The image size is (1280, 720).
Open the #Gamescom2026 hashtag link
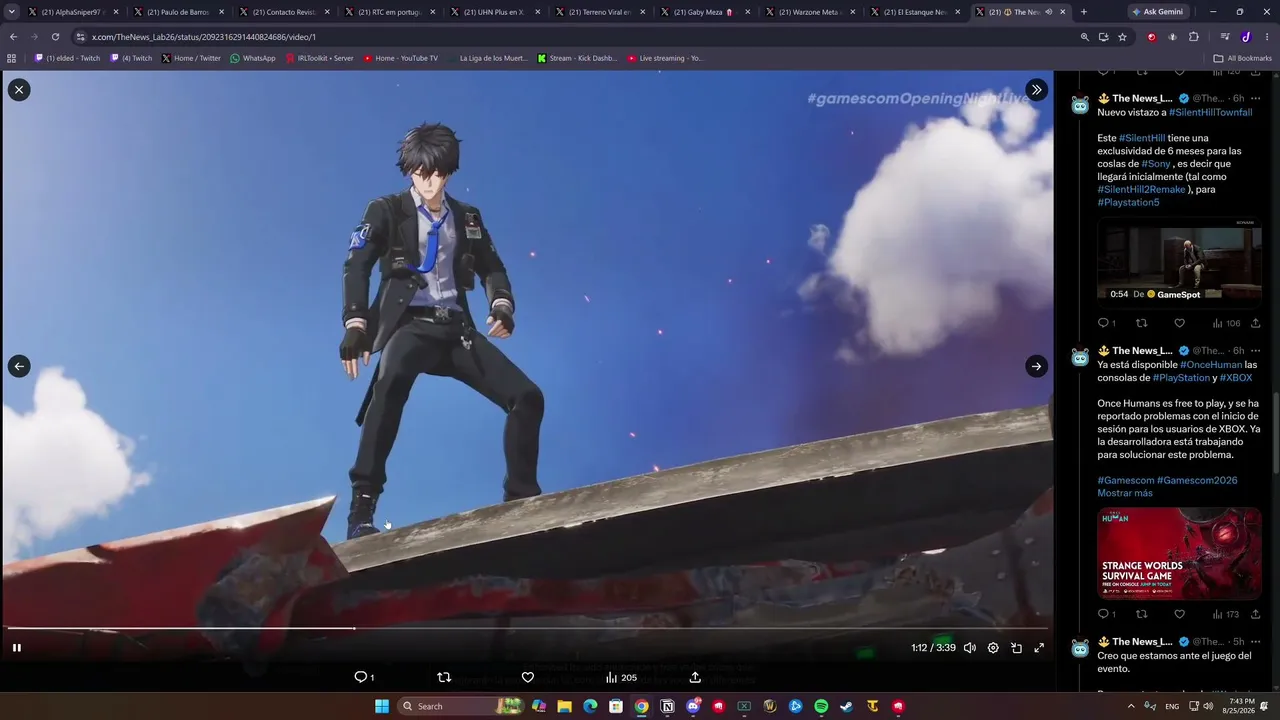pos(1197,480)
